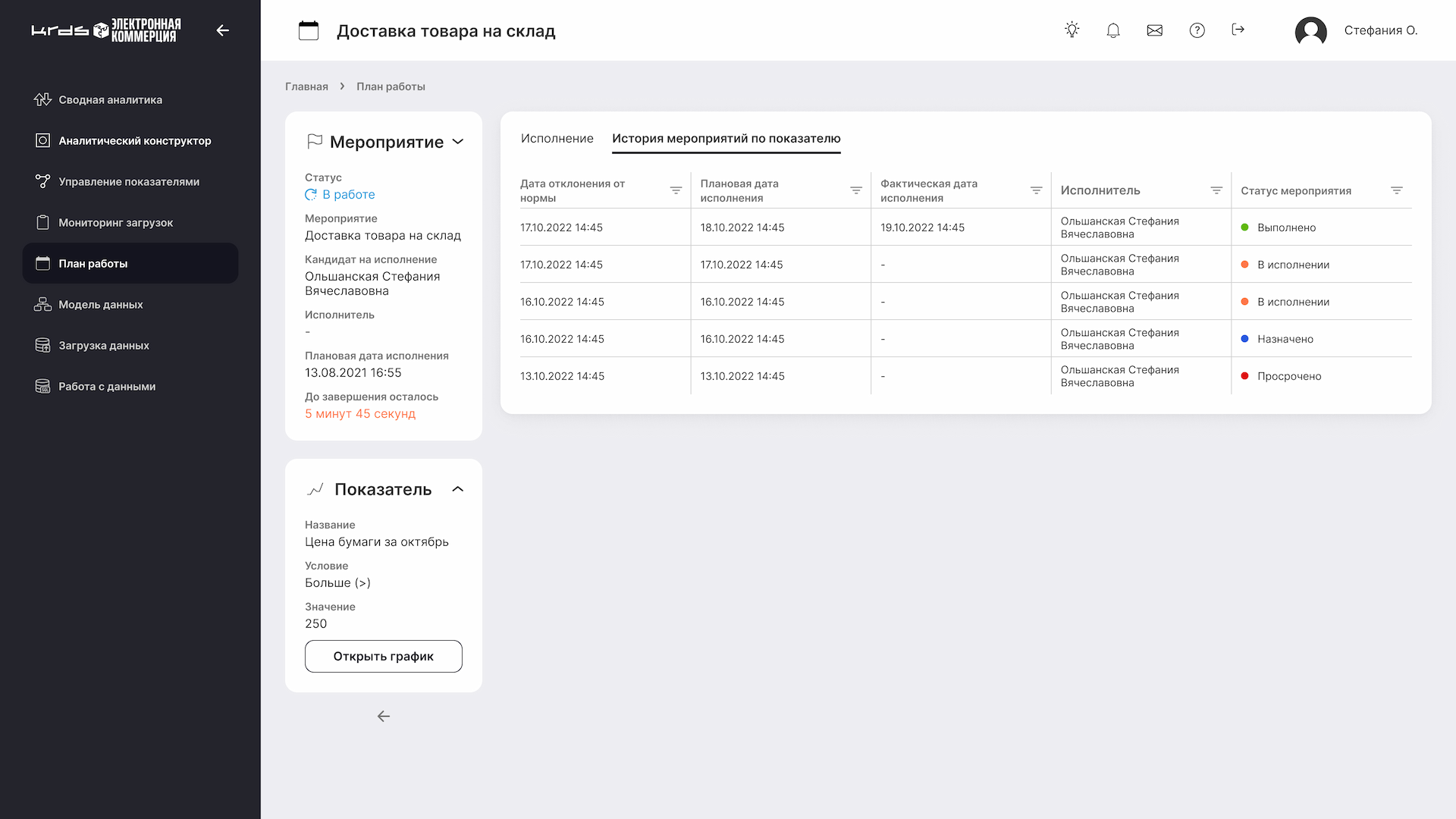Select Аналитический конструктор in the sidebar

coord(134,140)
